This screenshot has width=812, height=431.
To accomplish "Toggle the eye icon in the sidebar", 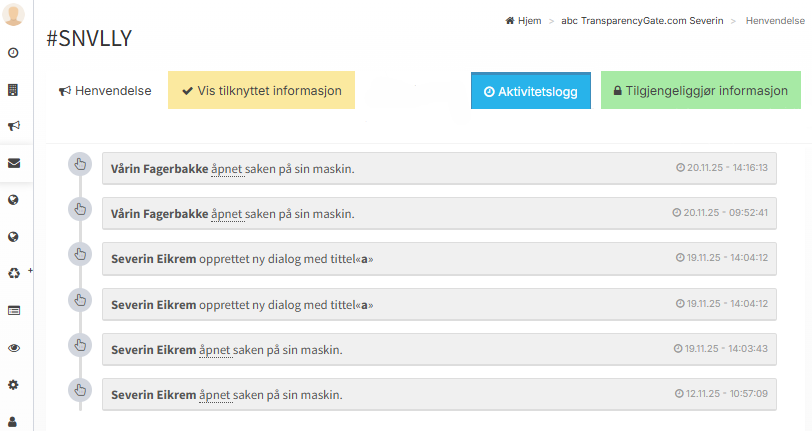I will click(14, 348).
